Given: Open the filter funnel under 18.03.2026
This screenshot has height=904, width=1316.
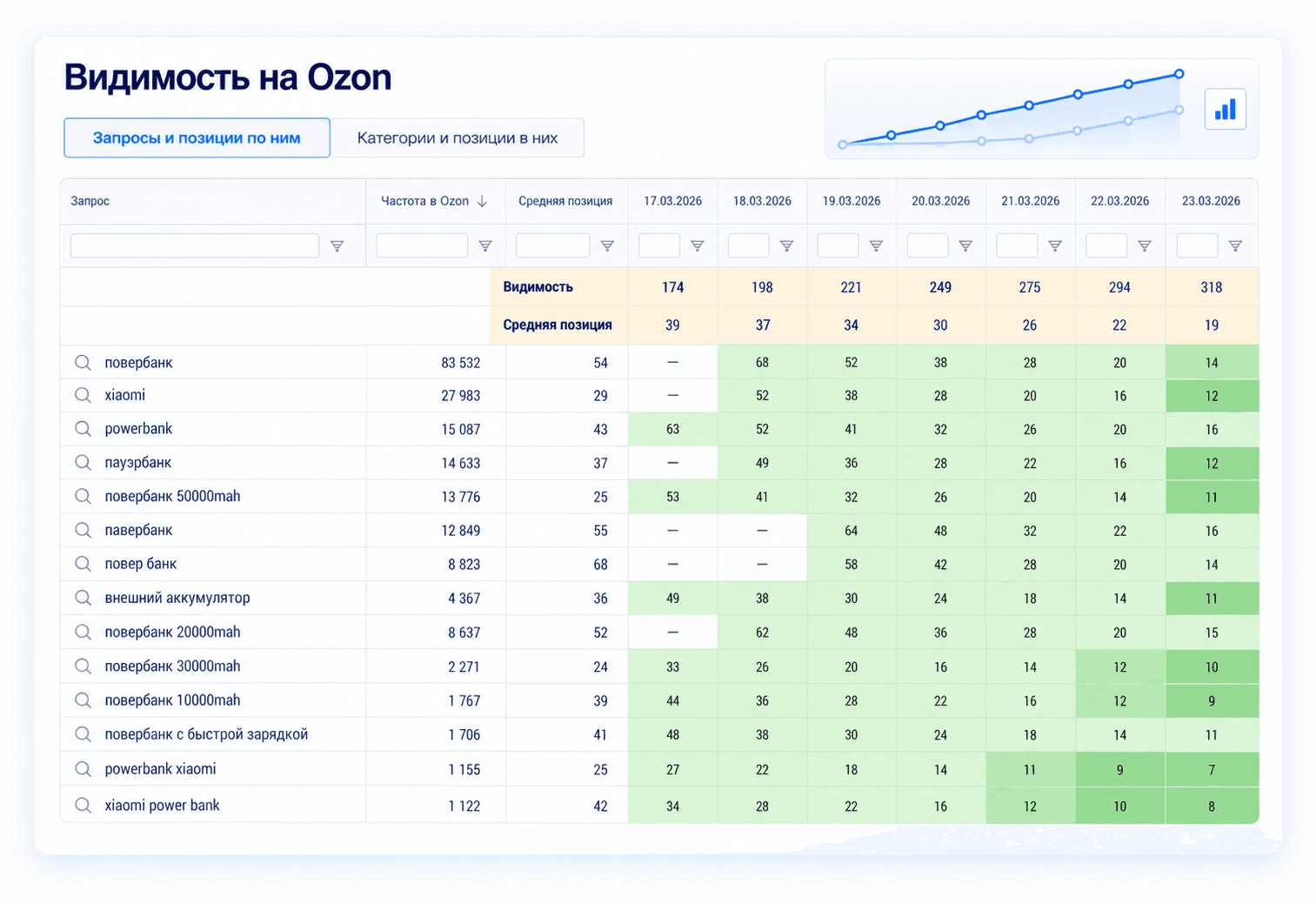Looking at the screenshot, I should [x=786, y=246].
